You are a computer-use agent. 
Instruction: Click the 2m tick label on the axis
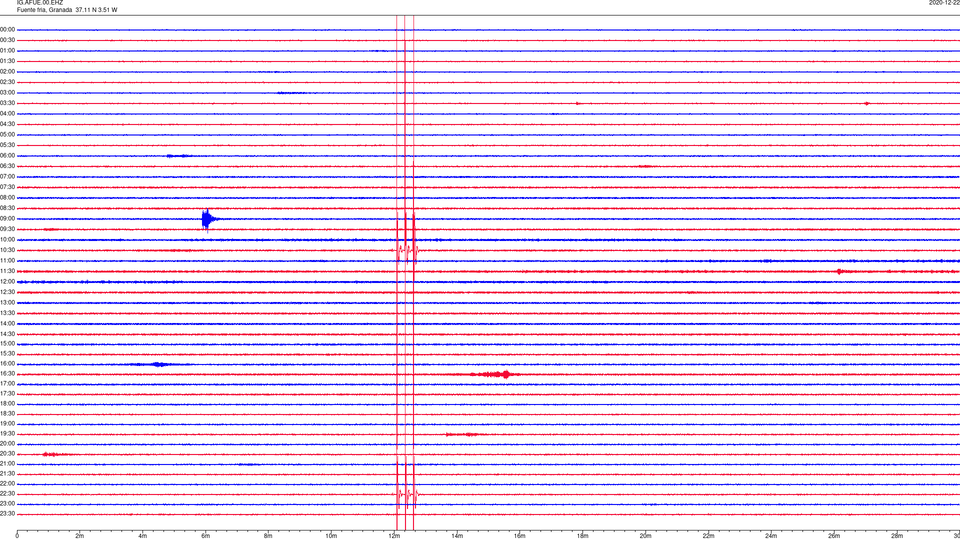pos(80,536)
